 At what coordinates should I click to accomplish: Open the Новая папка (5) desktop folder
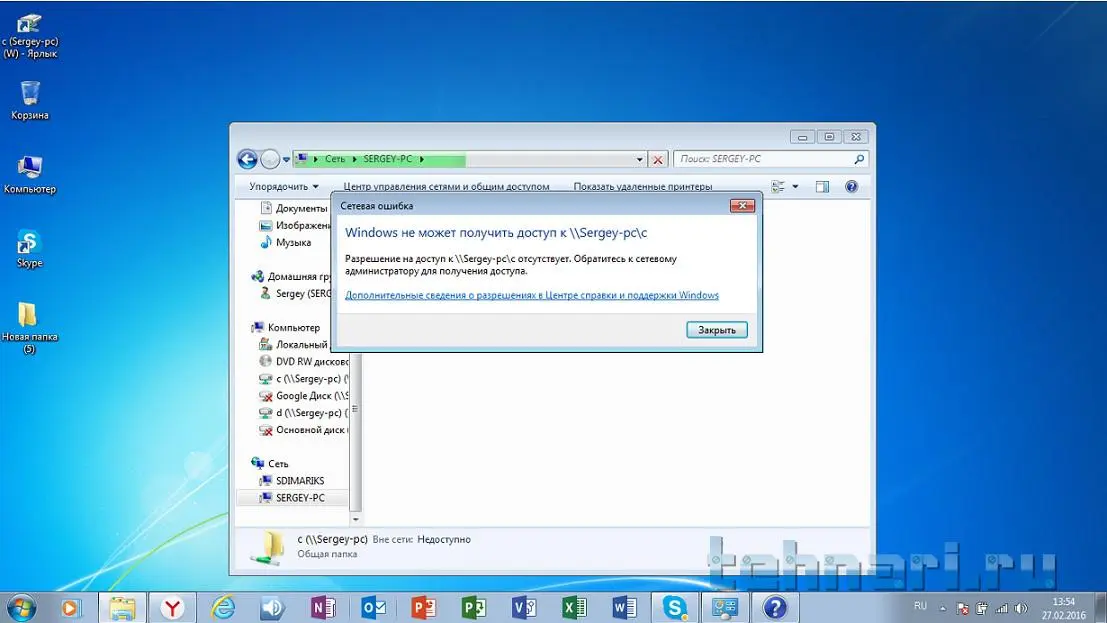coord(29,327)
